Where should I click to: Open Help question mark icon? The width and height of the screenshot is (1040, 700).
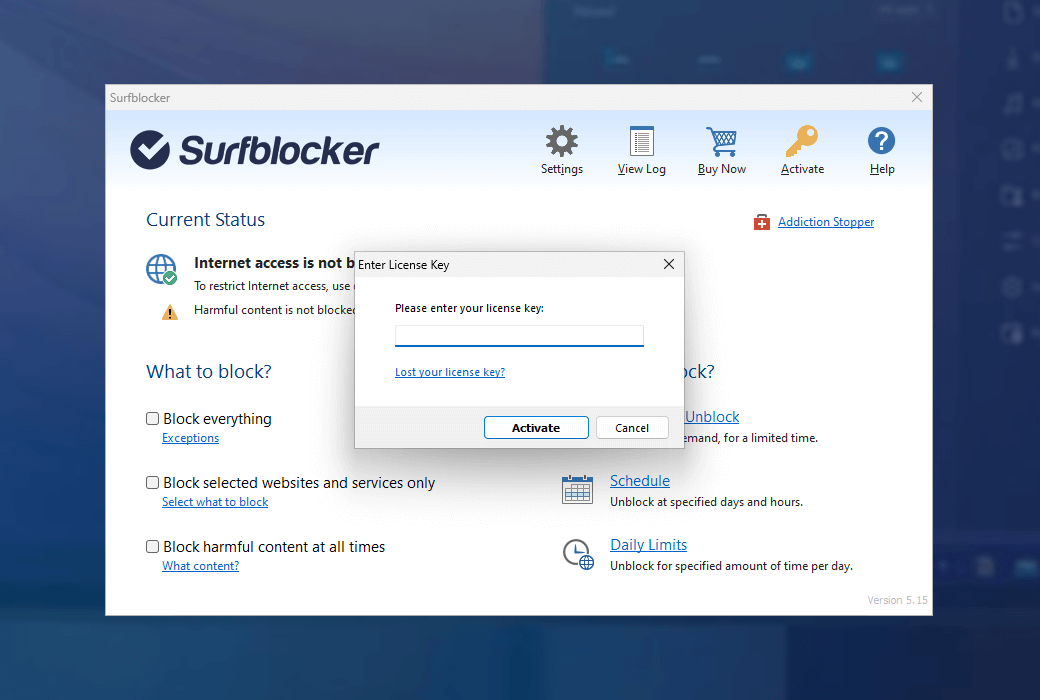tap(881, 141)
